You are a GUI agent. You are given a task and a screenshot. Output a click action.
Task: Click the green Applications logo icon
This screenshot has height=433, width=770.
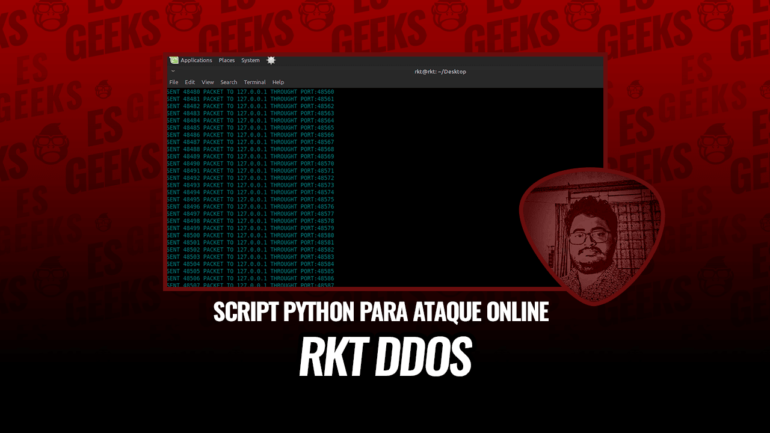174,60
